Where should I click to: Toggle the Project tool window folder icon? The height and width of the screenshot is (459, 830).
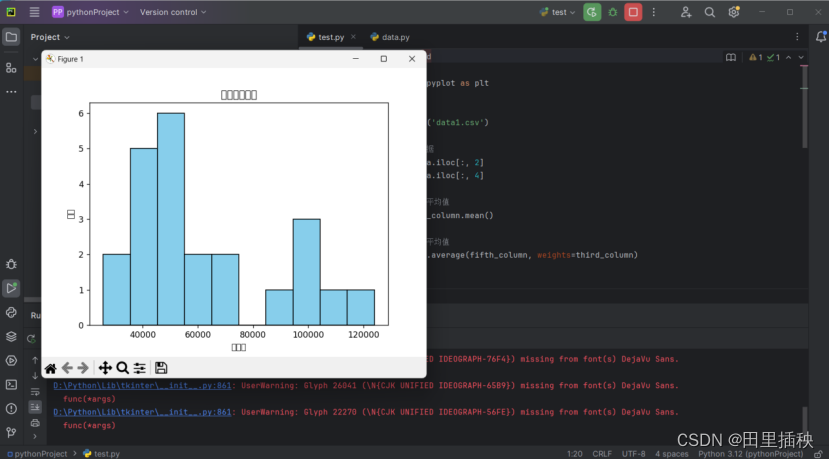[x=11, y=37]
